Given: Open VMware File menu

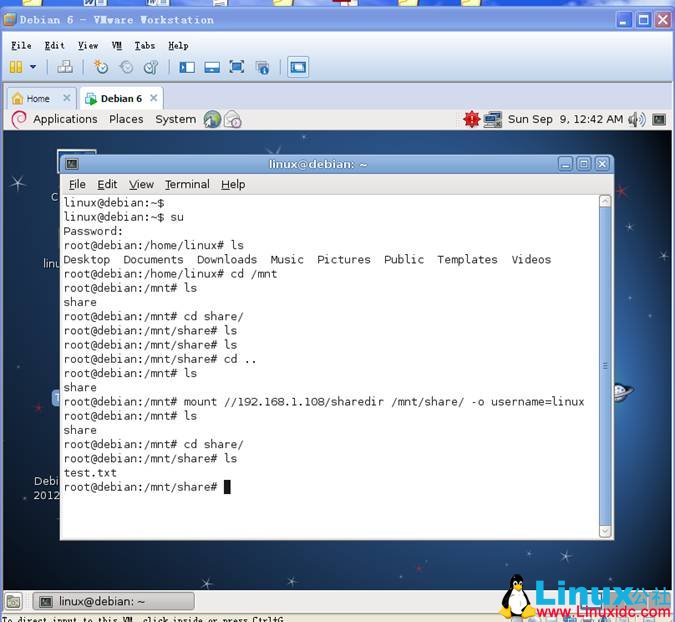Looking at the screenshot, I should tap(21, 46).
